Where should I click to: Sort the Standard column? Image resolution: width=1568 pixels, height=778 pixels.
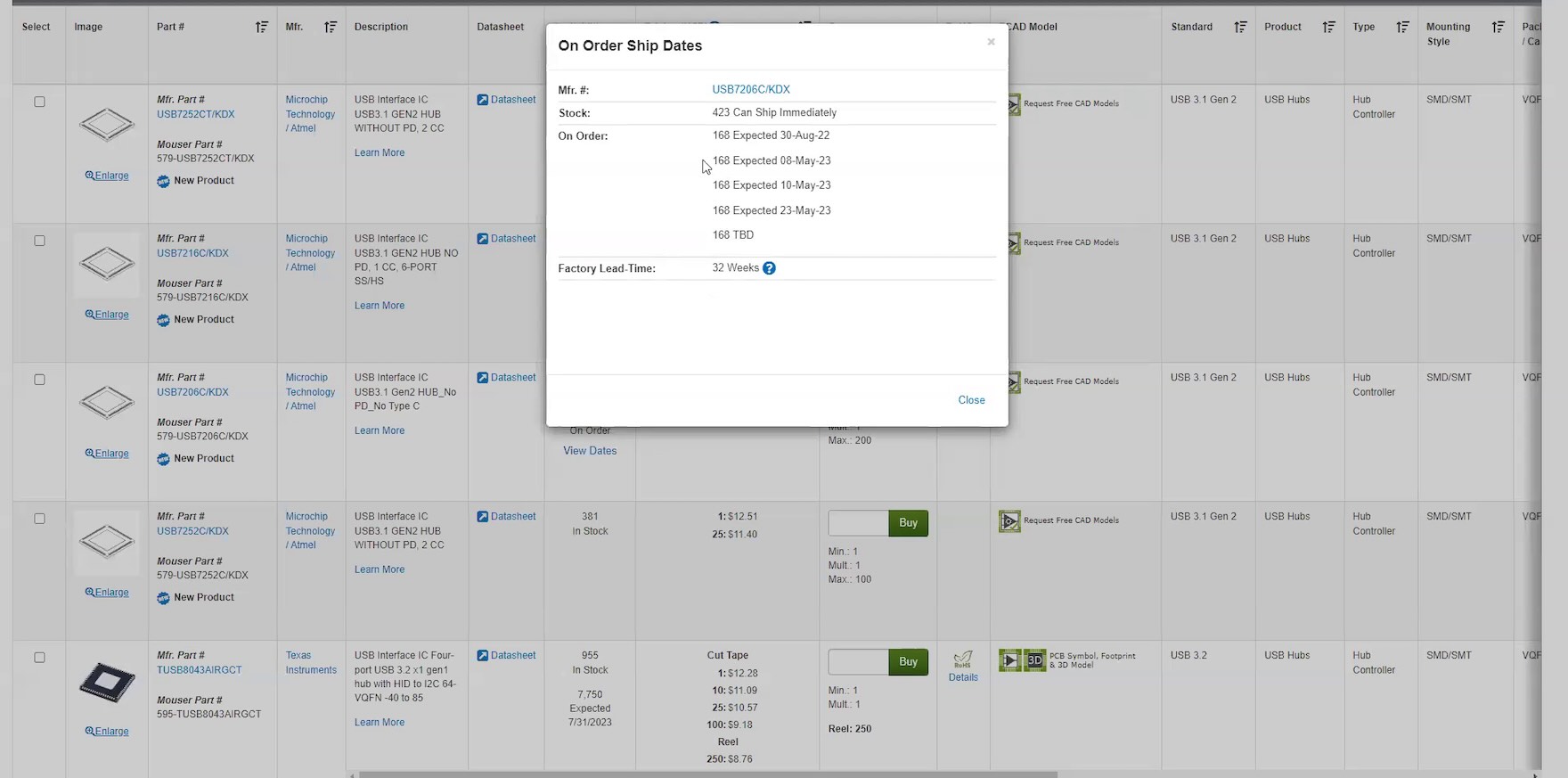1240,28
